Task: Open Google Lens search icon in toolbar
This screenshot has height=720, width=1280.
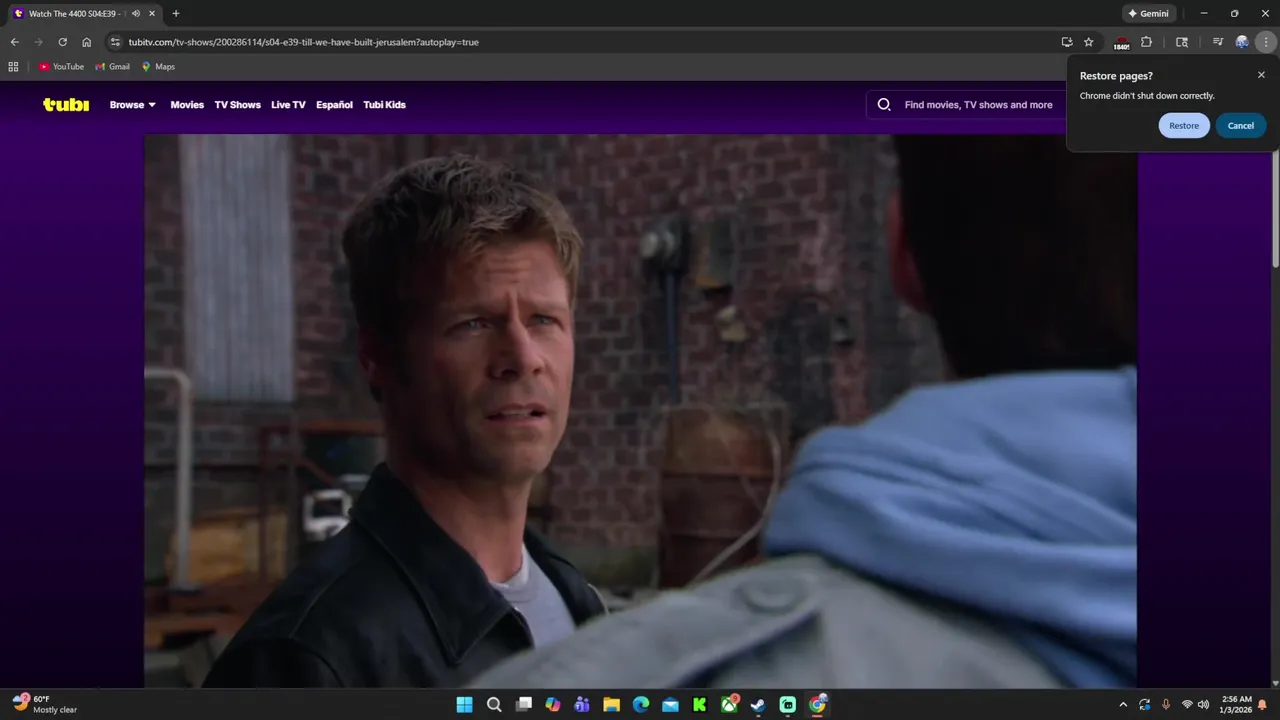Action: [1182, 42]
